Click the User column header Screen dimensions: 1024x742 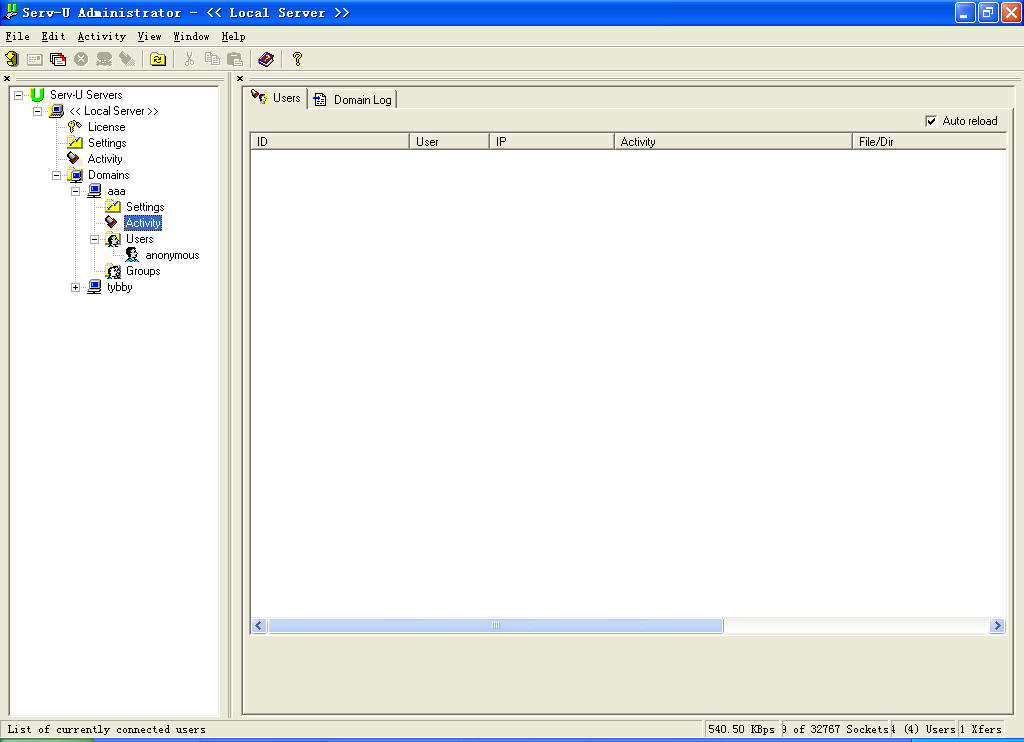(x=449, y=142)
